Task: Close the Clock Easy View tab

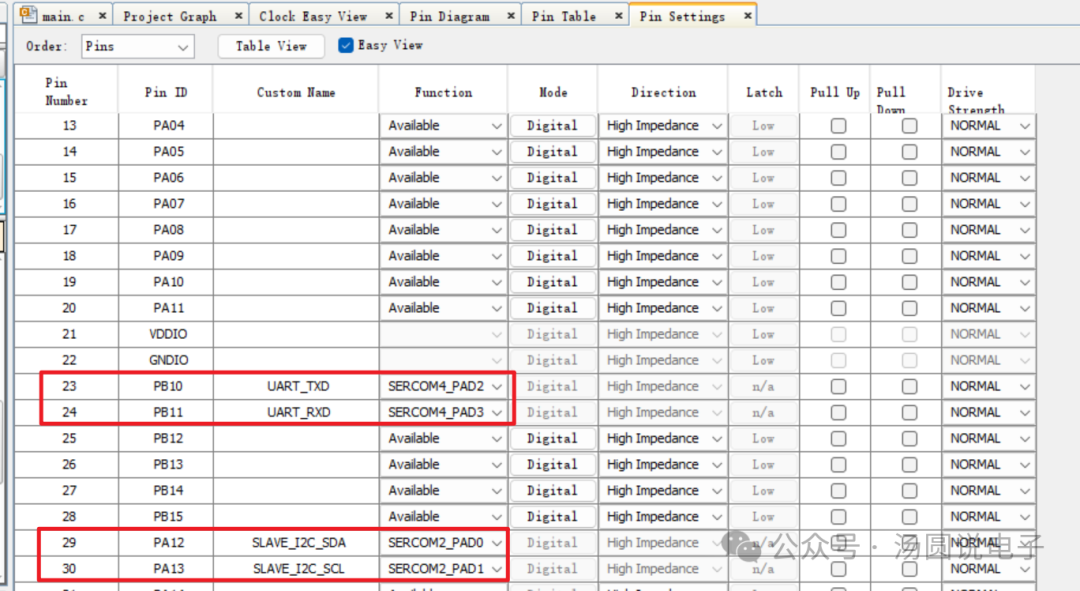Action: (x=389, y=15)
